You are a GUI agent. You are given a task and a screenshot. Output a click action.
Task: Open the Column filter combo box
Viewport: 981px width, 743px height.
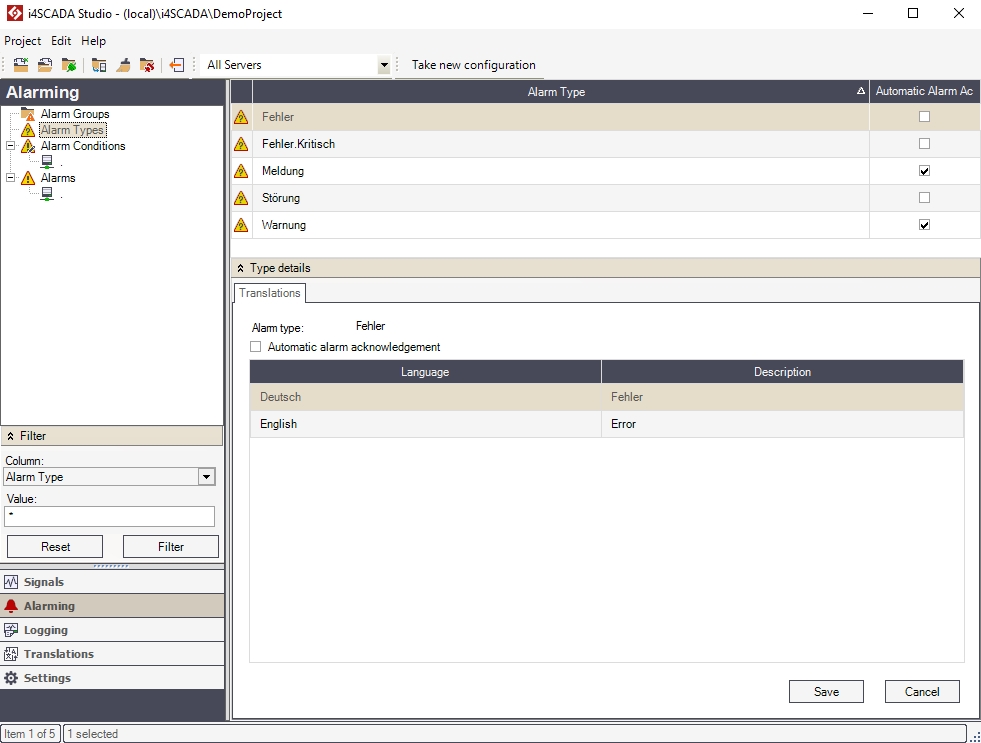point(206,477)
